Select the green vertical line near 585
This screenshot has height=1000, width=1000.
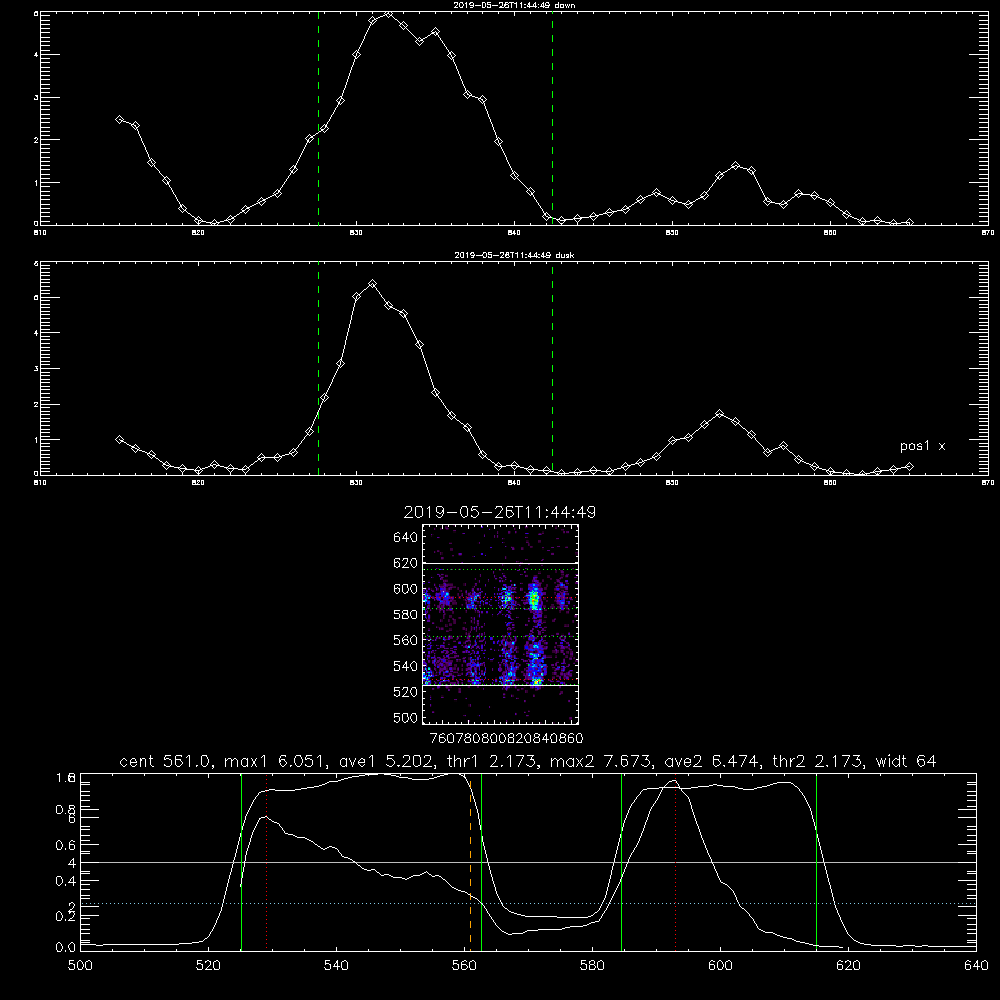click(x=622, y=862)
